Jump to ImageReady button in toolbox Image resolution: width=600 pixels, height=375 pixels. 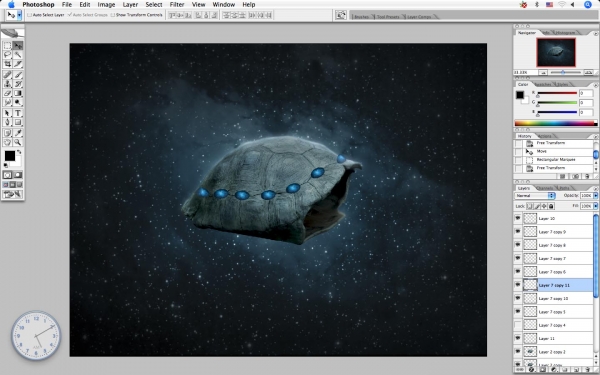[13, 194]
